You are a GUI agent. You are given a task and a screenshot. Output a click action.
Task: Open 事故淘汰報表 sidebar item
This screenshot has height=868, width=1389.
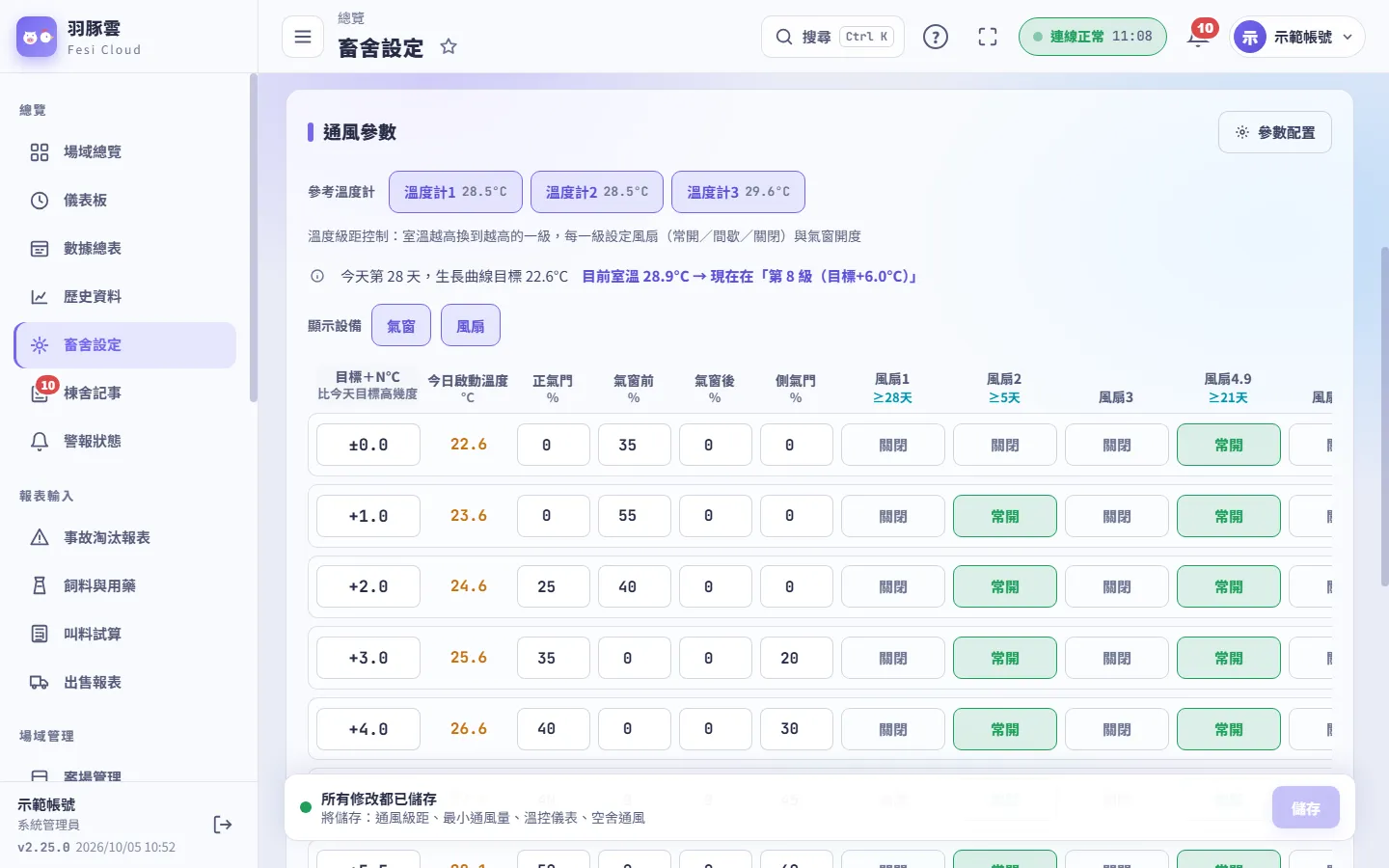click(125, 538)
